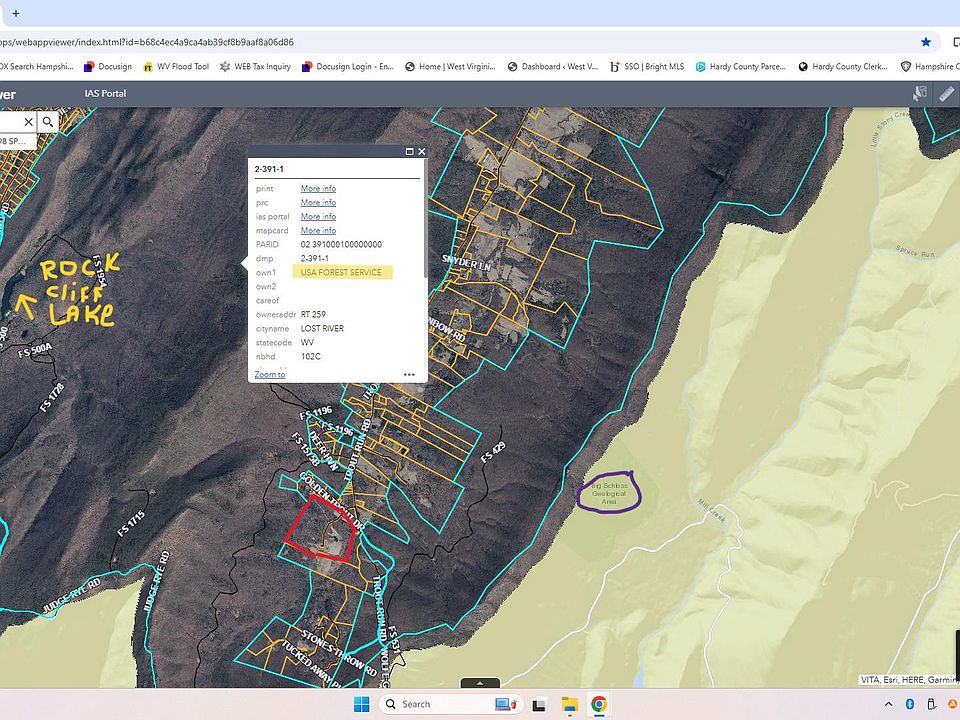This screenshot has height=720, width=960.
Task: Click the search magnifier button
Action: [x=47, y=122]
